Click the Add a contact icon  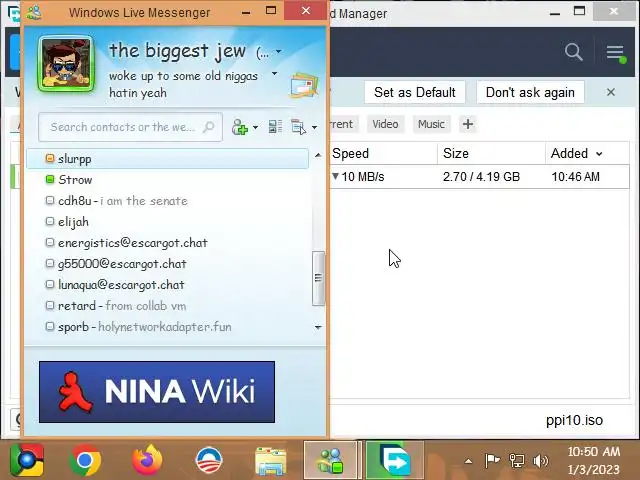pyautogui.click(x=240, y=127)
